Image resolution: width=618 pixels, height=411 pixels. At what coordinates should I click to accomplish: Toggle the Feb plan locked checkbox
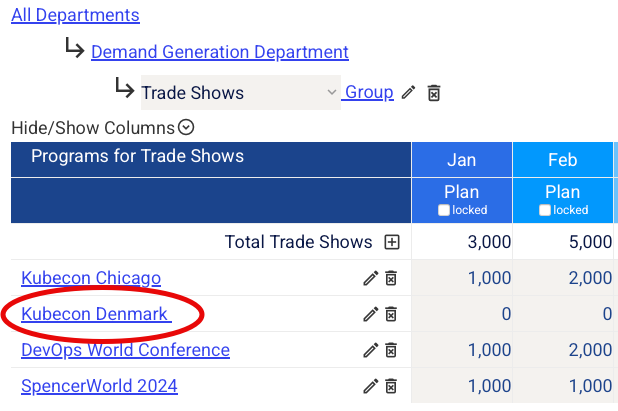coord(545,210)
